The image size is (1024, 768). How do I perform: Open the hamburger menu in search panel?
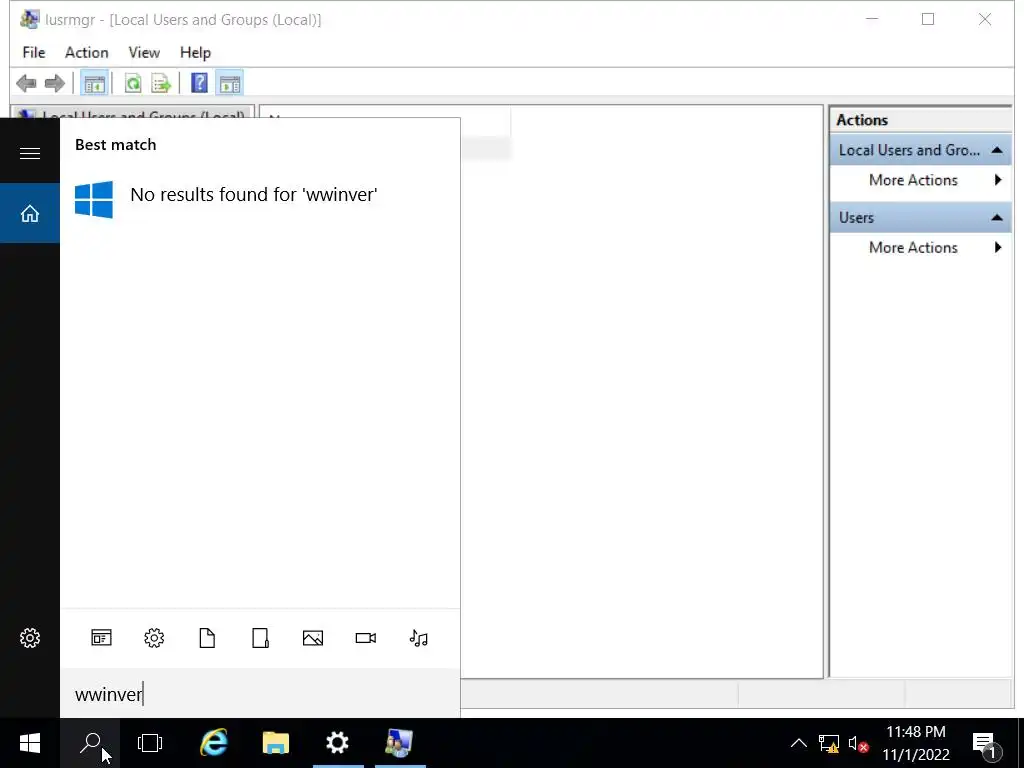point(30,153)
